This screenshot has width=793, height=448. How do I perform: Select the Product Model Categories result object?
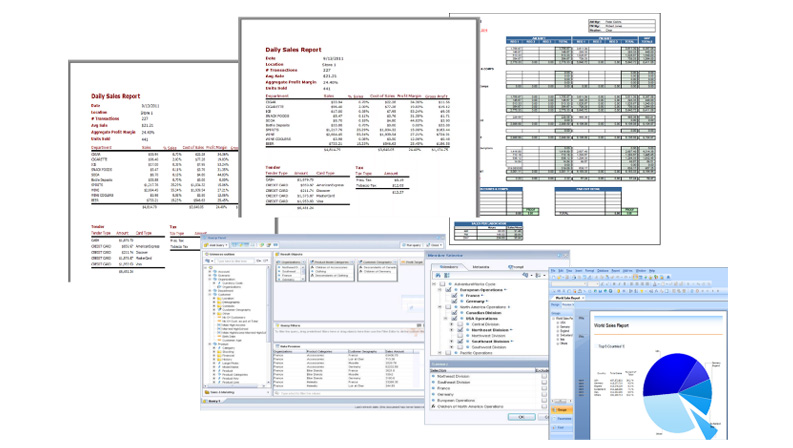pyautogui.click(x=332, y=262)
